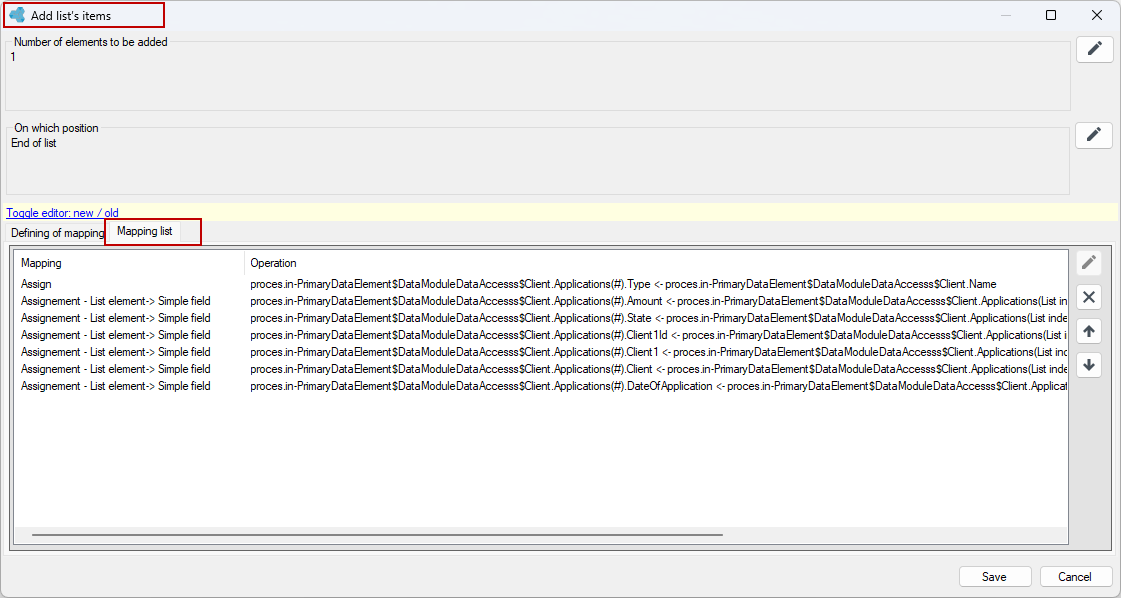Select the row mapping Applications(#).State
Image resolution: width=1121 pixels, height=598 pixels.
click(541, 318)
